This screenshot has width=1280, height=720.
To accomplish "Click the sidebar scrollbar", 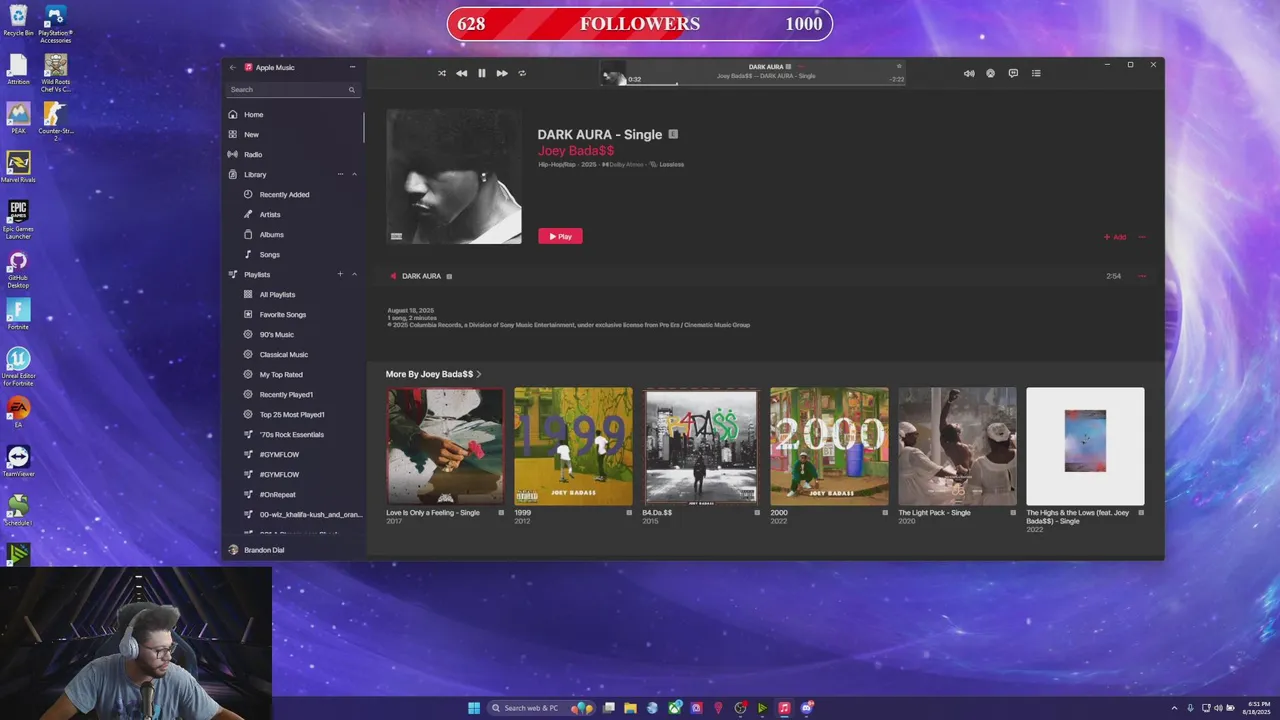I will click(364, 126).
